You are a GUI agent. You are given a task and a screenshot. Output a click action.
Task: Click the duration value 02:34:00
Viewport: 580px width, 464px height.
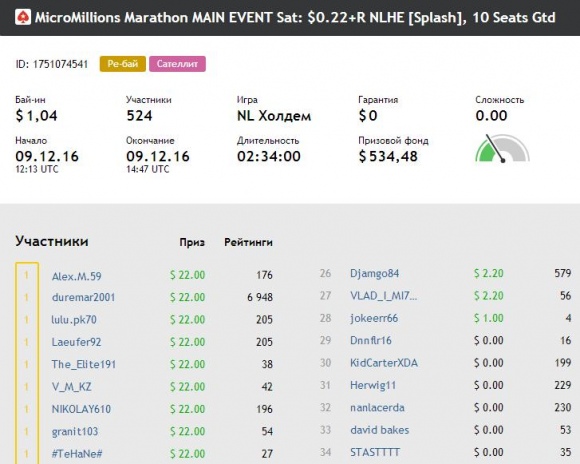point(269,157)
